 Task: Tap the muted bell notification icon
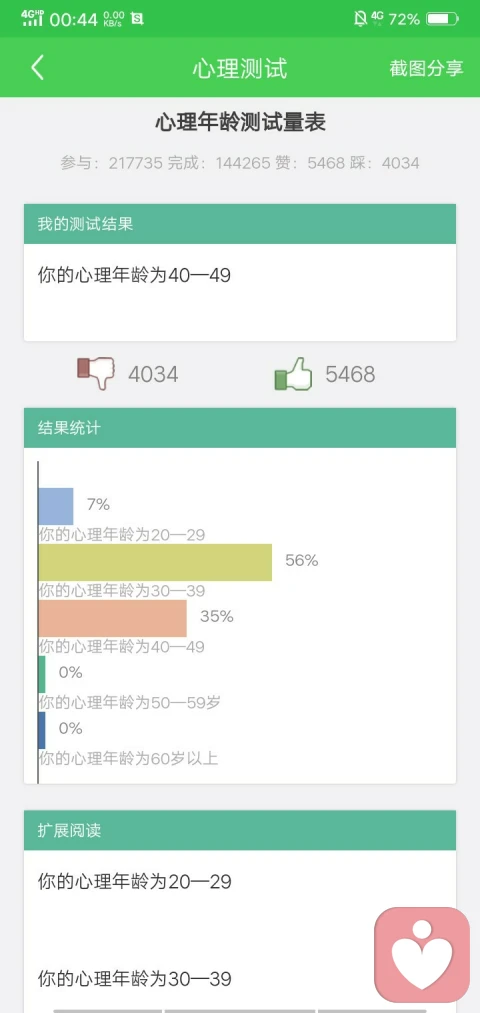point(360,19)
